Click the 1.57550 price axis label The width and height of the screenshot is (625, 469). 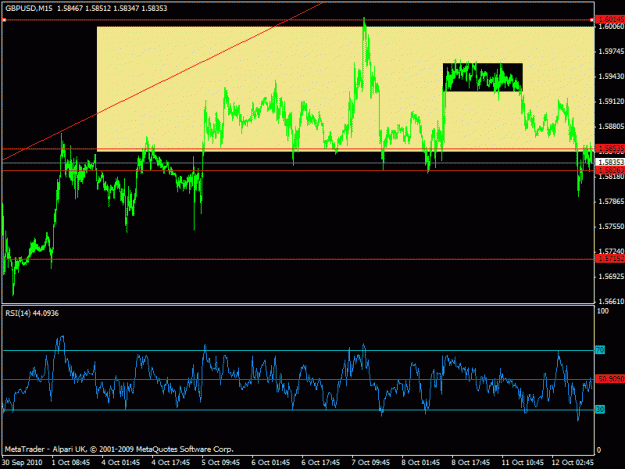click(611, 226)
